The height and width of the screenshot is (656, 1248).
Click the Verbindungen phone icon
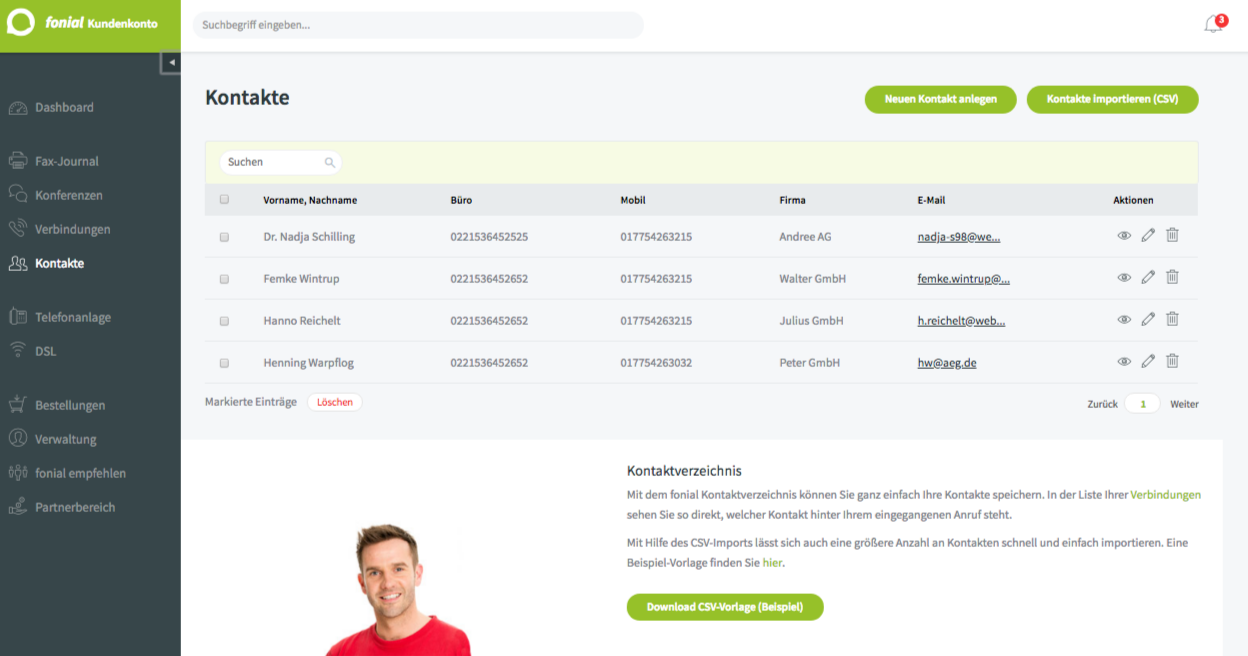point(17,229)
